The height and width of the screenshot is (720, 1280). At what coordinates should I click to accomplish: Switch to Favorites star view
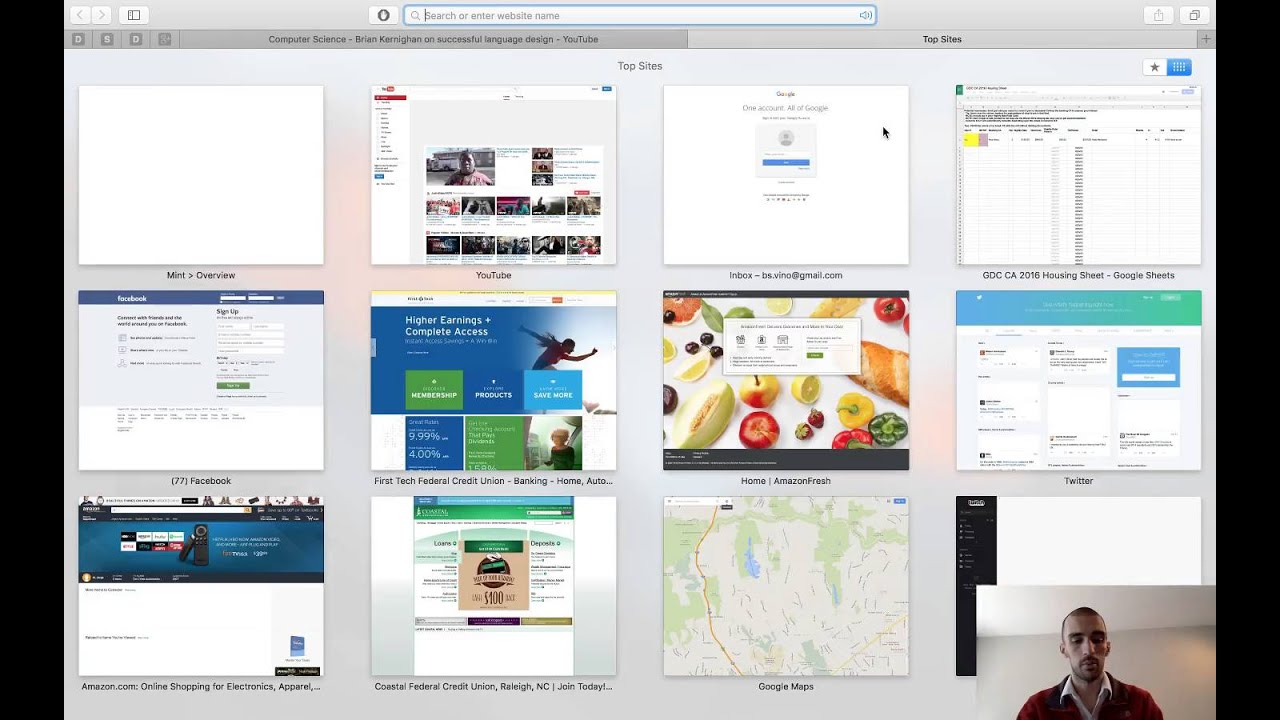(1155, 67)
